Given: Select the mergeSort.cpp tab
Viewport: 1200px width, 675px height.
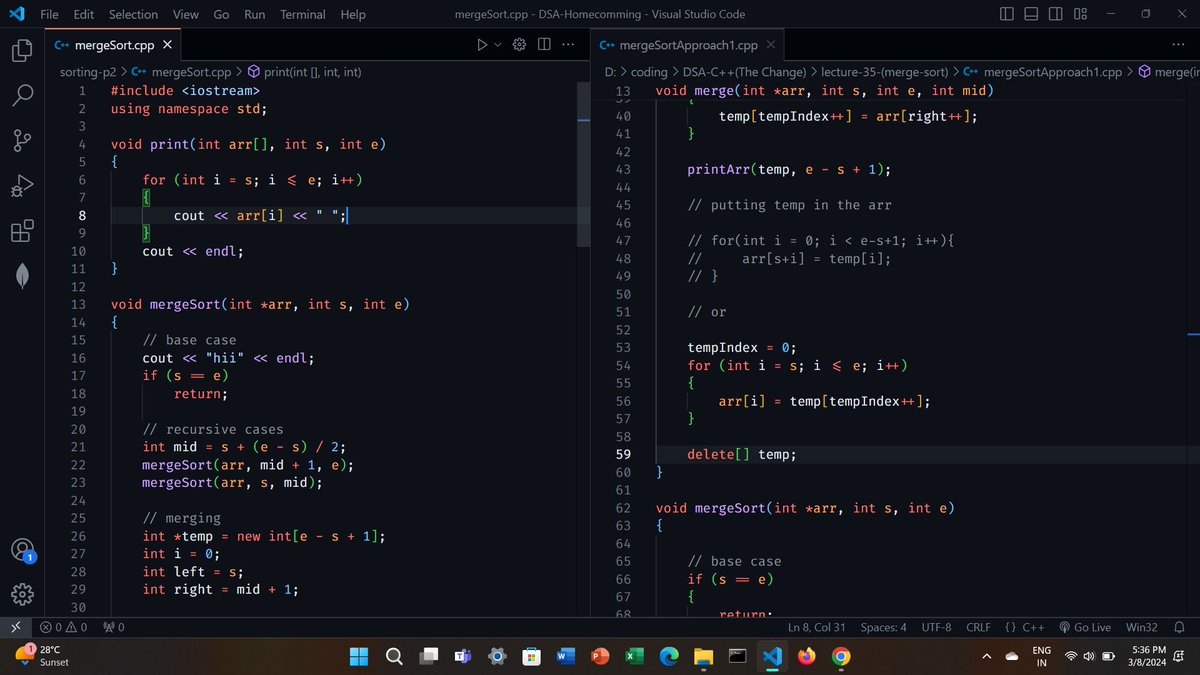Looking at the screenshot, I should pyautogui.click(x=113, y=45).
